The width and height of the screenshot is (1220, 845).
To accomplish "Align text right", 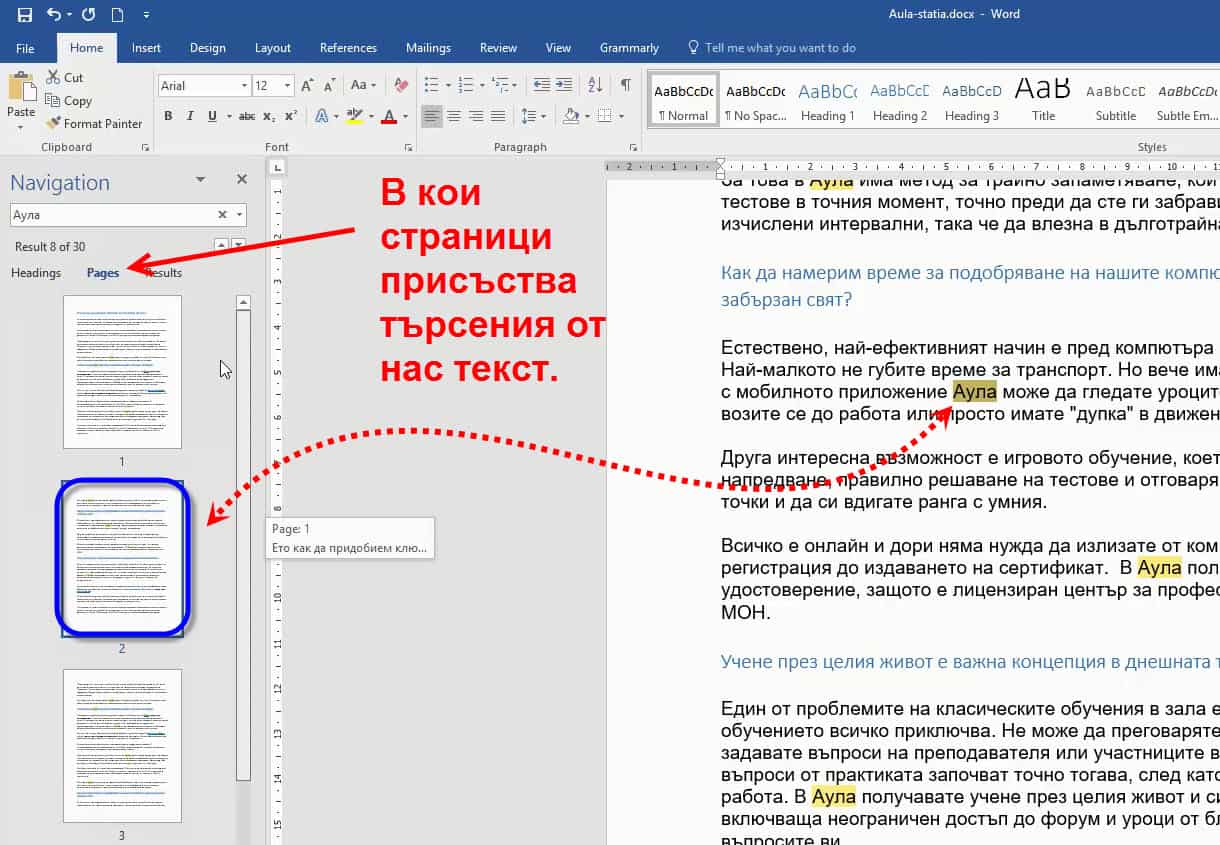I will (x=476, y=117).
